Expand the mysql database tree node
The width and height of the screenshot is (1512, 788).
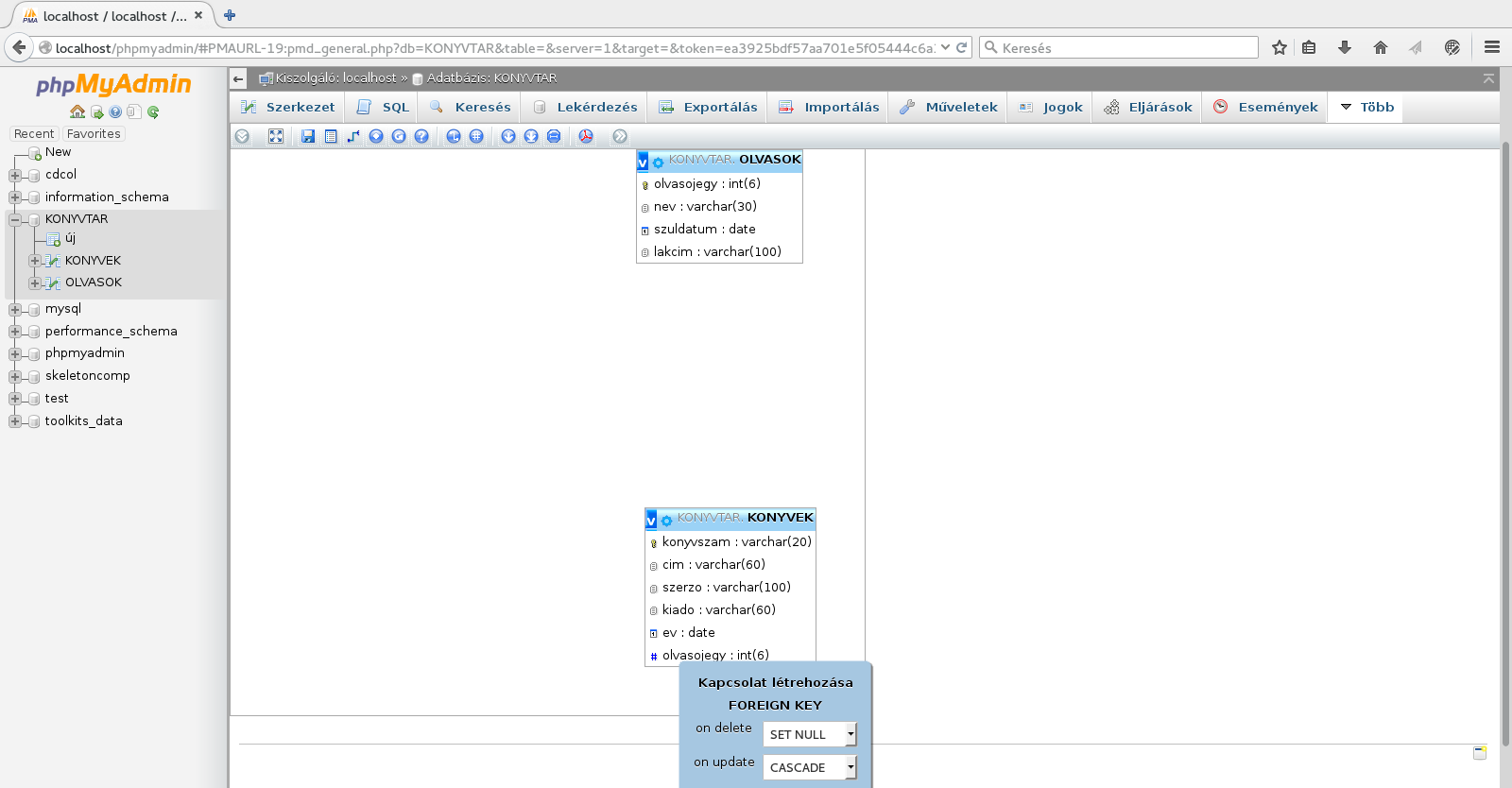pyautogui.click(x=15, y=309)
